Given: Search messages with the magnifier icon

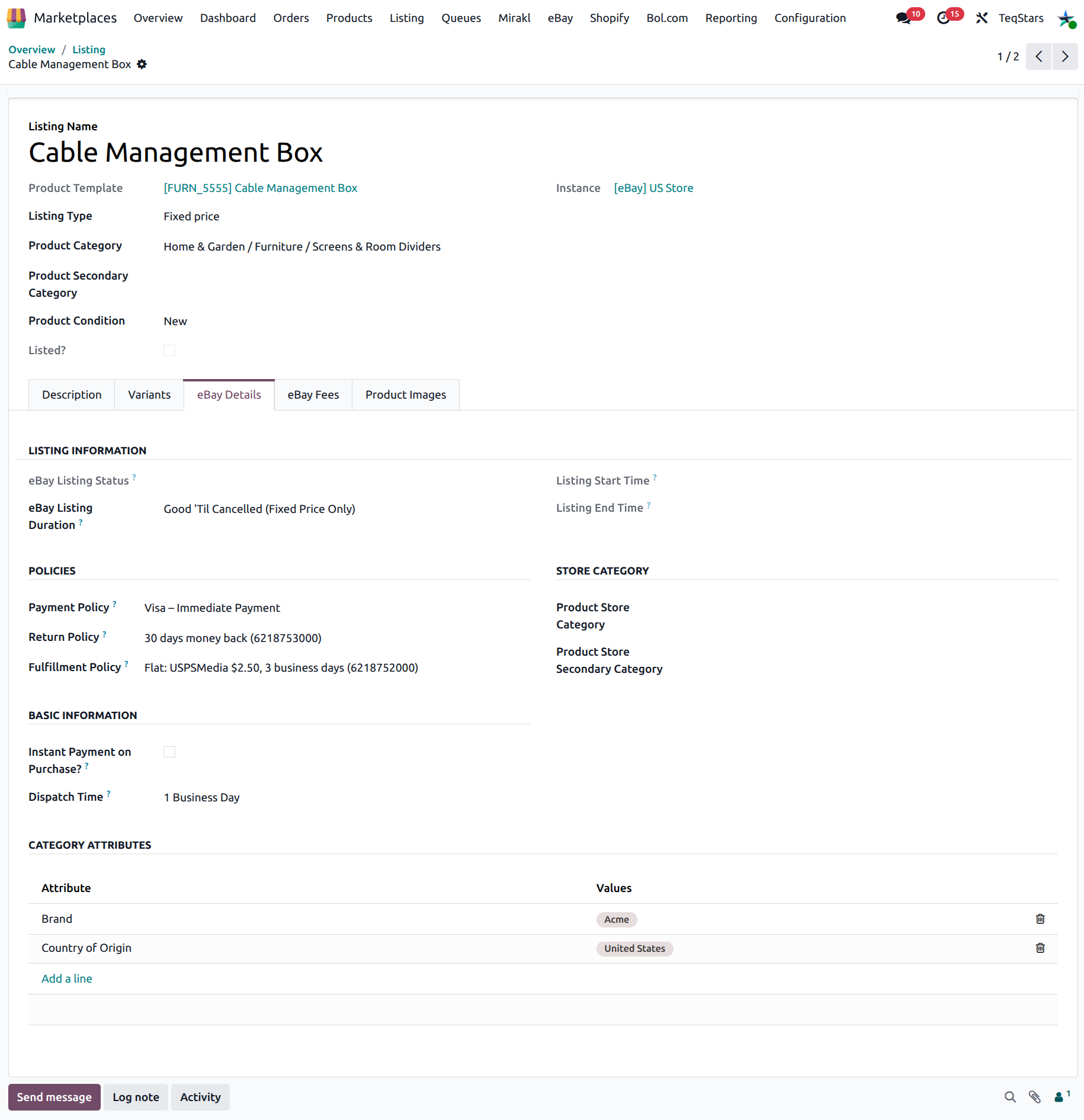Looking at the screenshot, I should tap(1010, 1097).
